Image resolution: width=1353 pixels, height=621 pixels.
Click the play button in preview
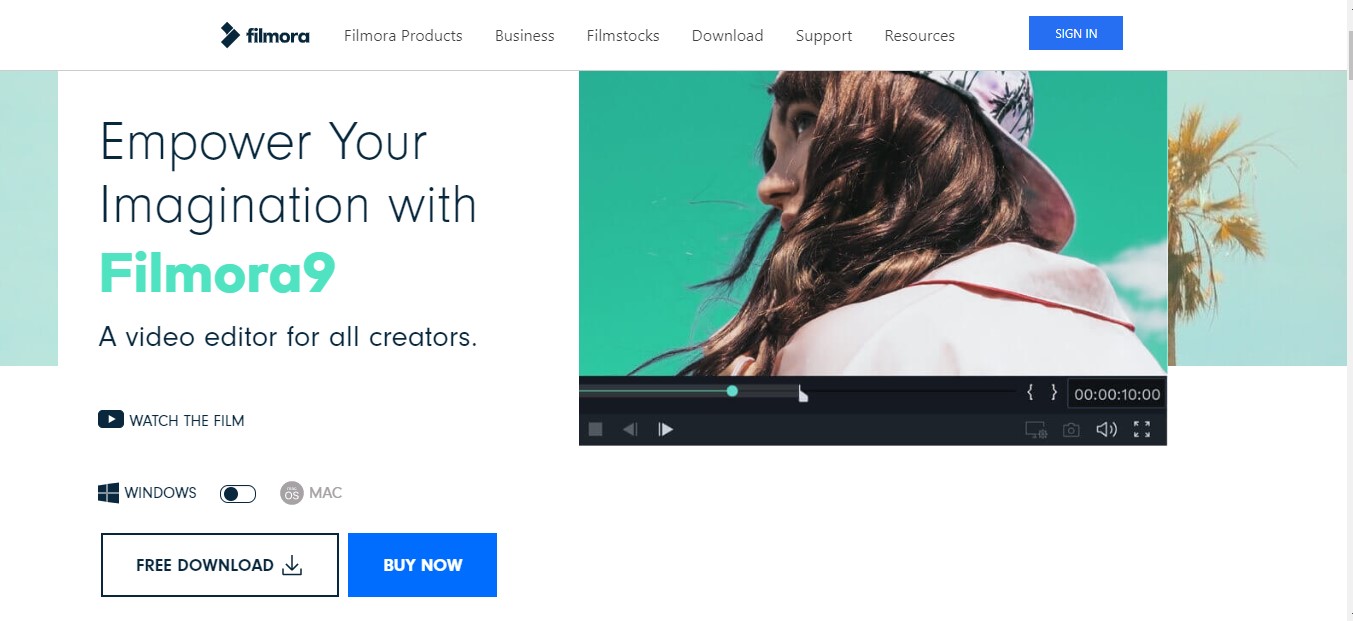coord(665,429)
